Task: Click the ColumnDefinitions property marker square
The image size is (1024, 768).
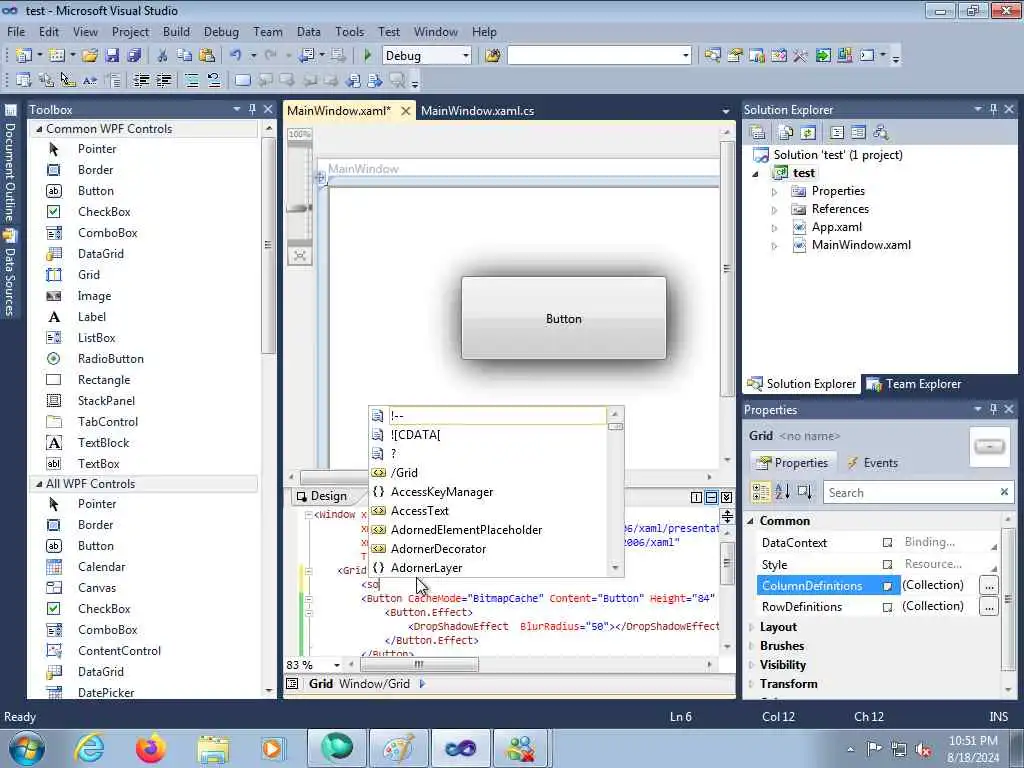Action: point(887,586)
